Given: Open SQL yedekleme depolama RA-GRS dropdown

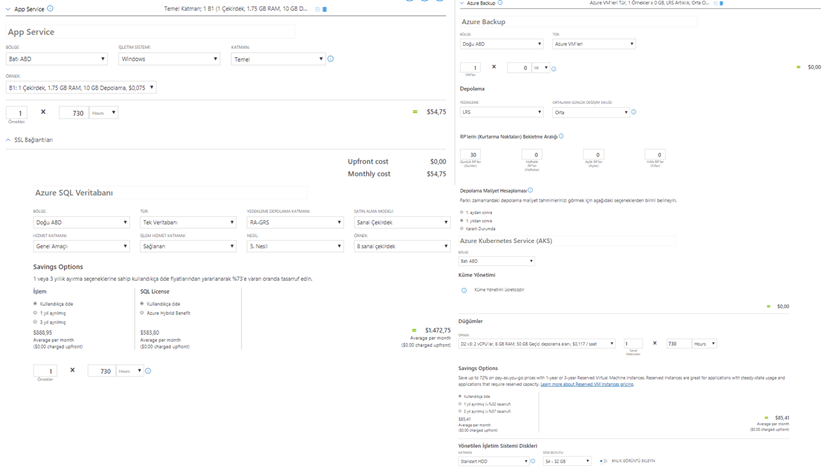Looking at the screenshot, I should pos(295,222).
